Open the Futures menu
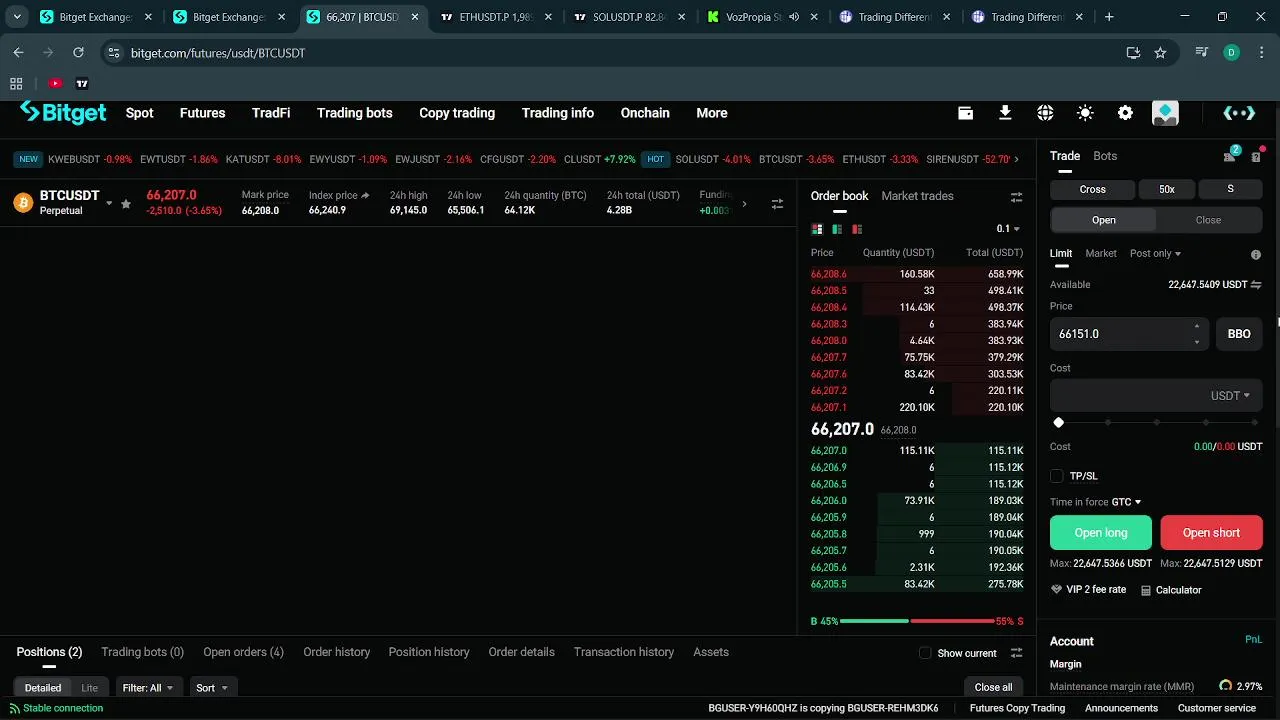This screenshot has width=1280, height=720. [x=202, y=113]
